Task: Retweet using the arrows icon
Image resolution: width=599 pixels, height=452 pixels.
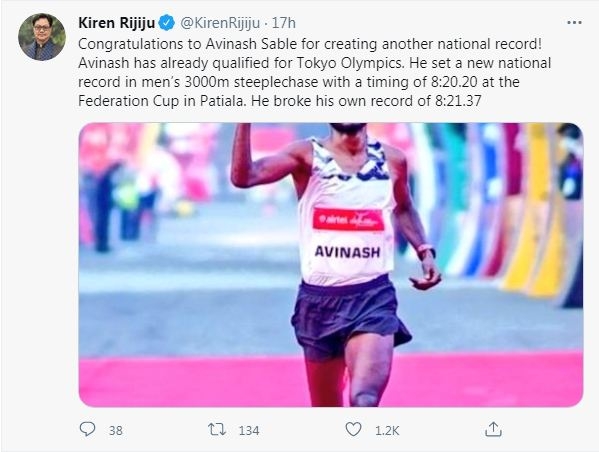Action: (217, 430)
